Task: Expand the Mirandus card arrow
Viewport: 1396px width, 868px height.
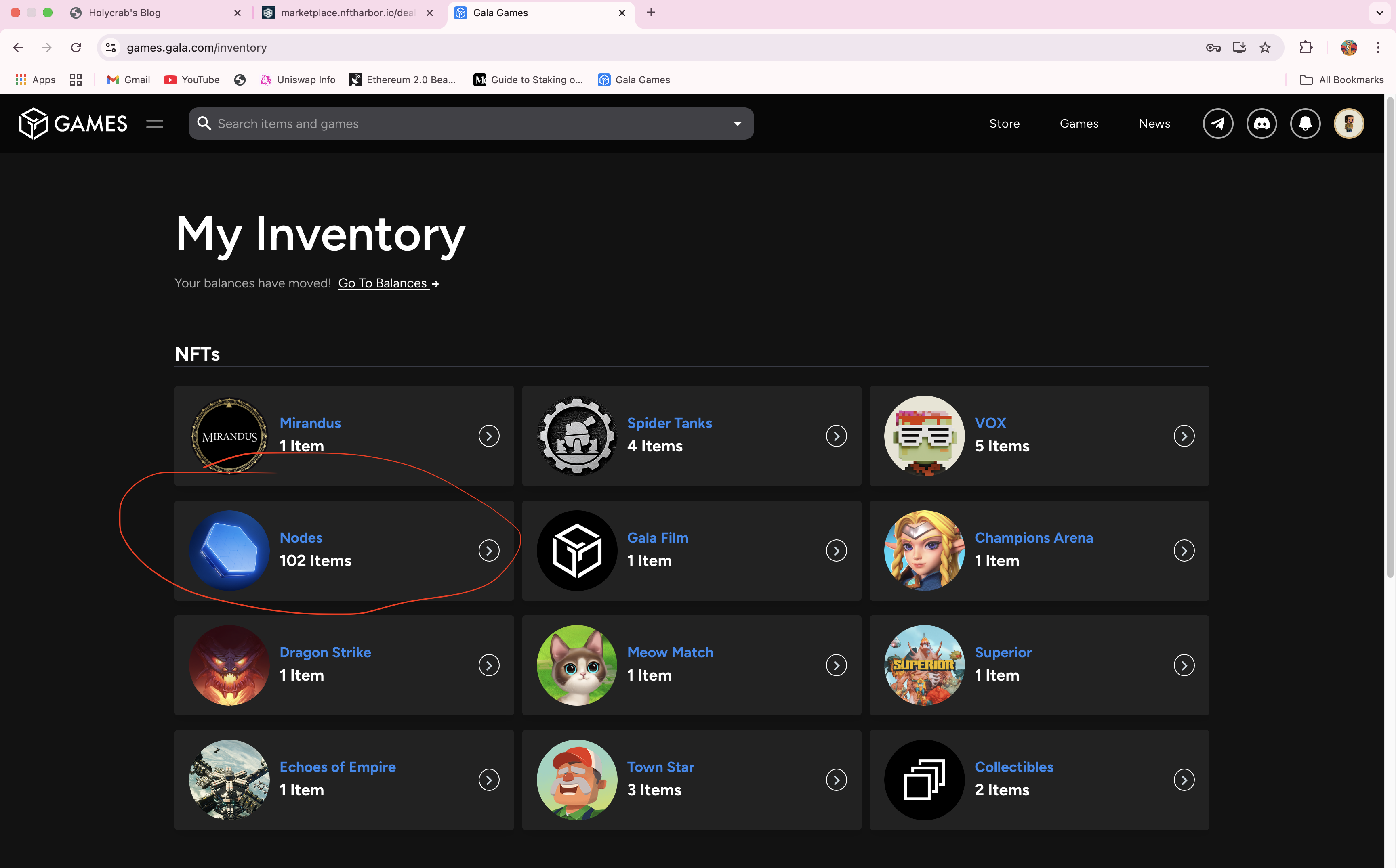Action: click(x=489, y=436)
